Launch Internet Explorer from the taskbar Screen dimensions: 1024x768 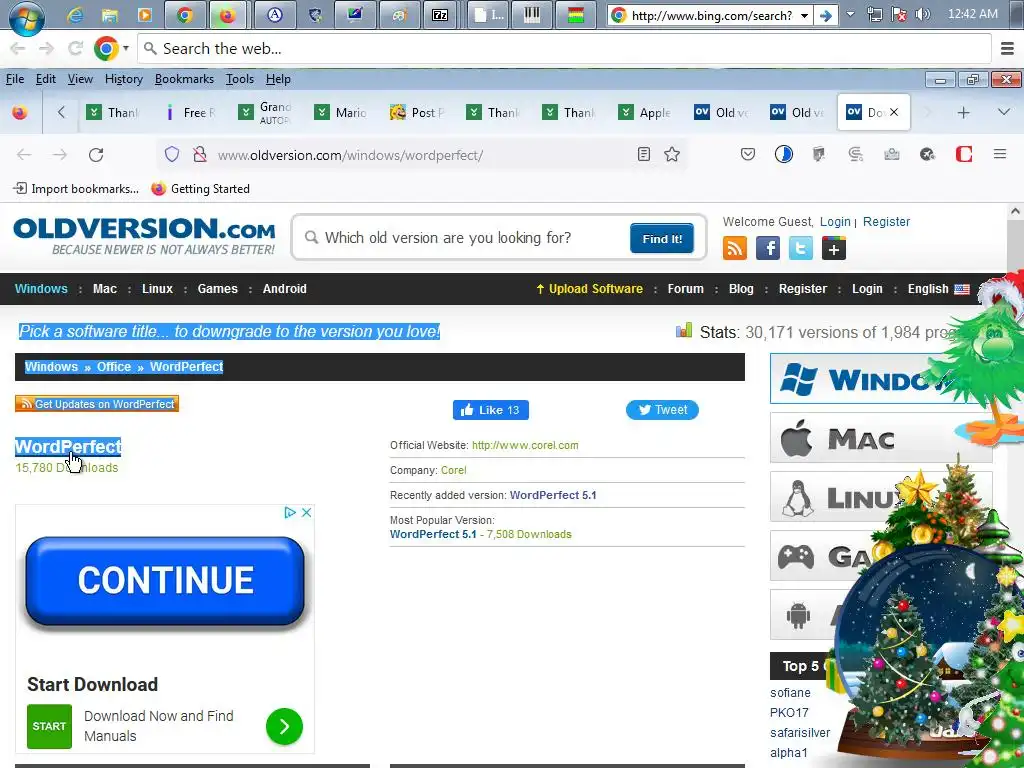click(x=75, y=15)
